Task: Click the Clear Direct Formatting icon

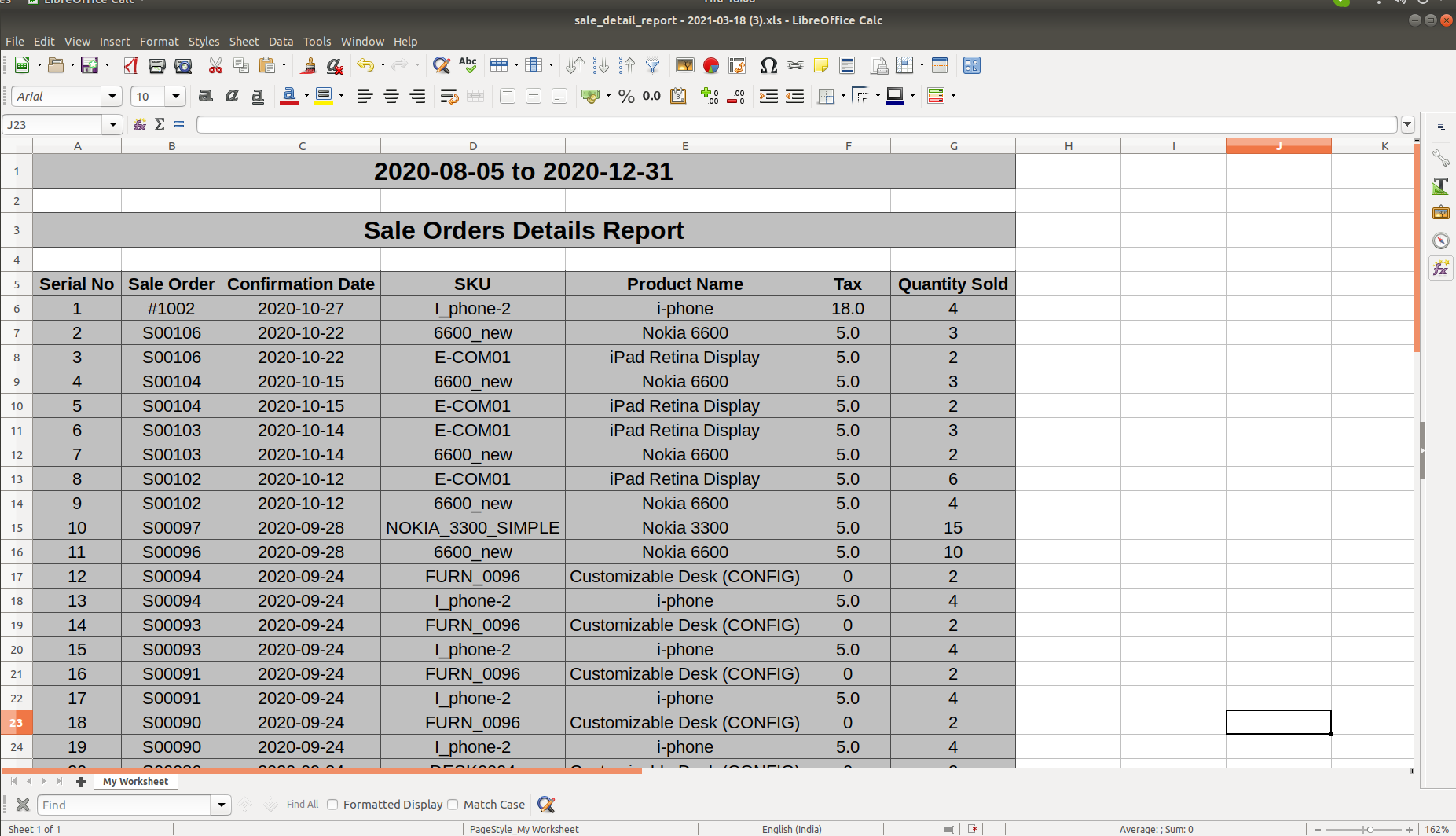Action: (335, 66)
